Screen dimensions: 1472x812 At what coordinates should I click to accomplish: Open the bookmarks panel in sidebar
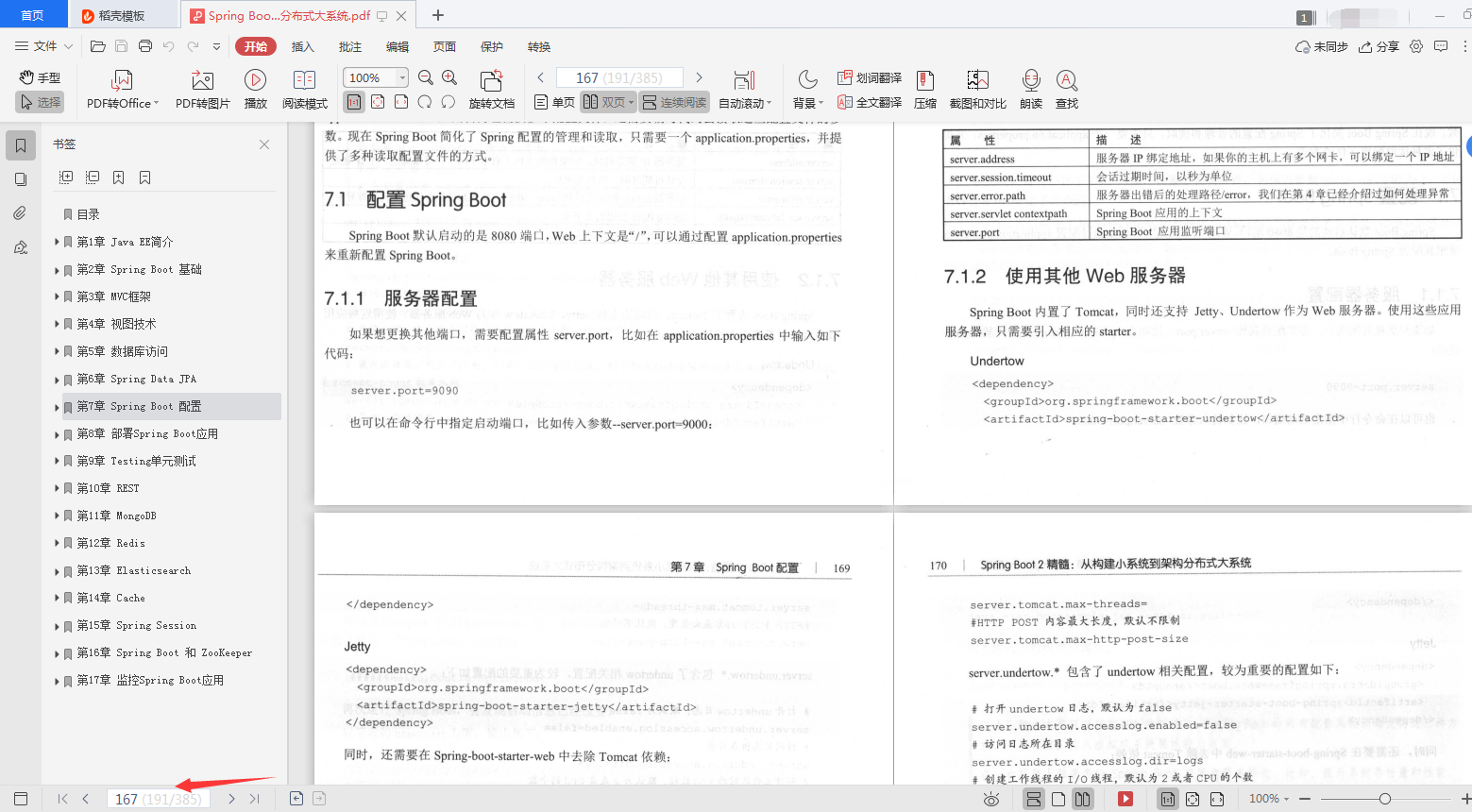click(x=21, y=145)
